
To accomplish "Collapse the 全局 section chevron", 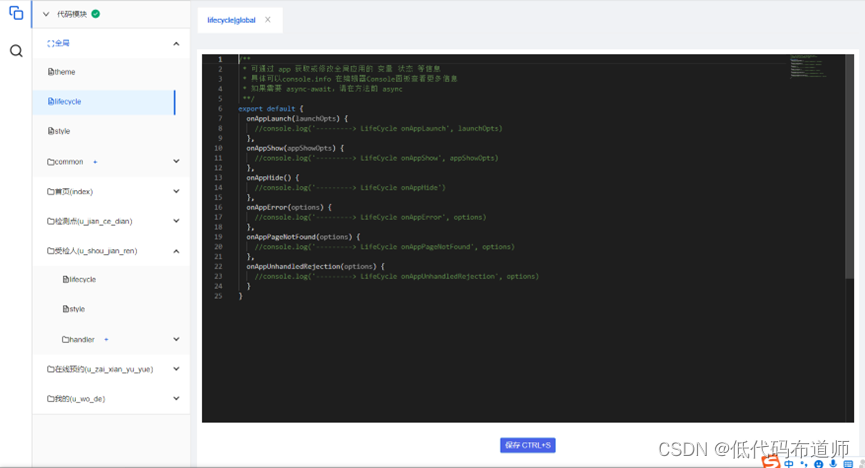I will tap(176, 44).
